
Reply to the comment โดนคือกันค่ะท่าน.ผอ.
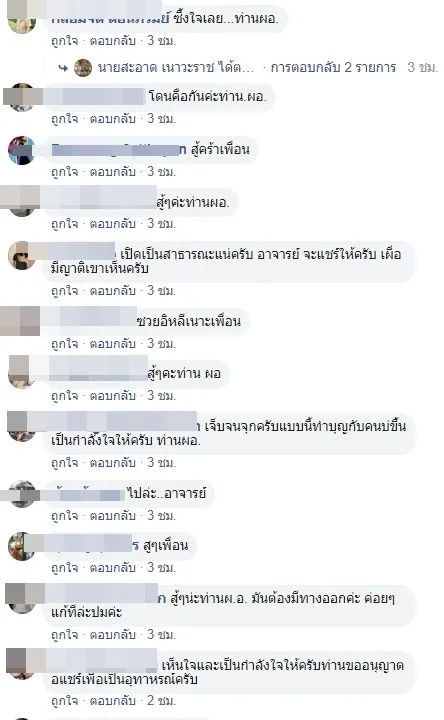[x=112, y=119]
